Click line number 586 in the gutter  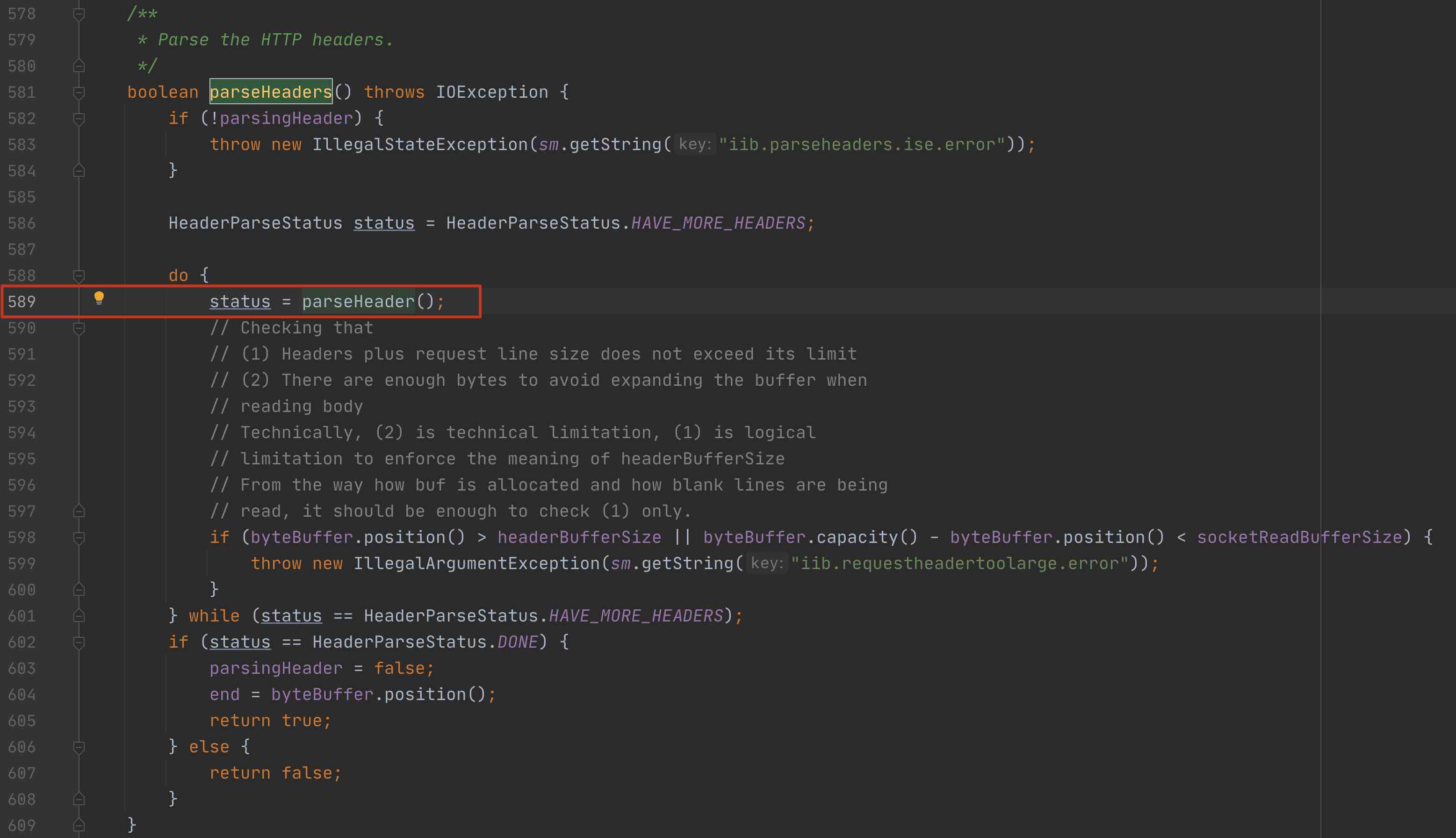22,224
